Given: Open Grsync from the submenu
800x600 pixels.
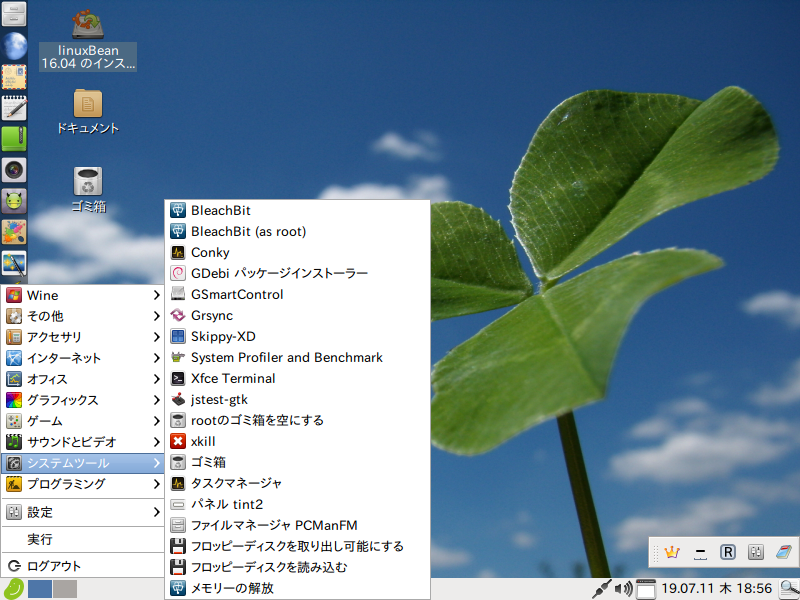Looking at the screenshot, I should [297, 315].
